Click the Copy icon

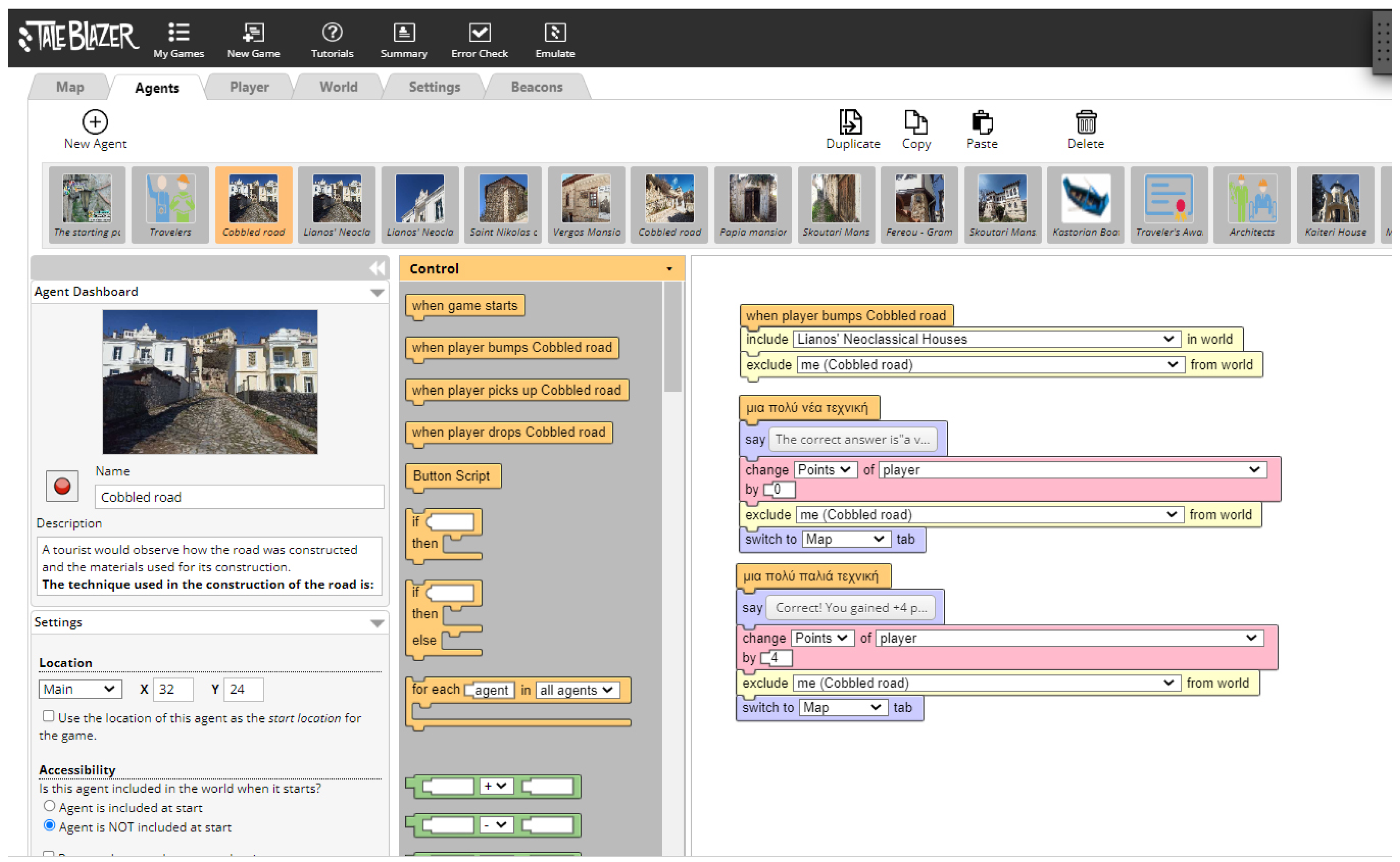coord(916,122)
